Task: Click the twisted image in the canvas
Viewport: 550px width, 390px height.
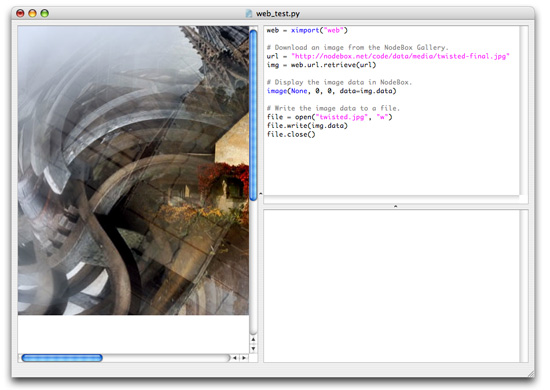Action: 133,170
